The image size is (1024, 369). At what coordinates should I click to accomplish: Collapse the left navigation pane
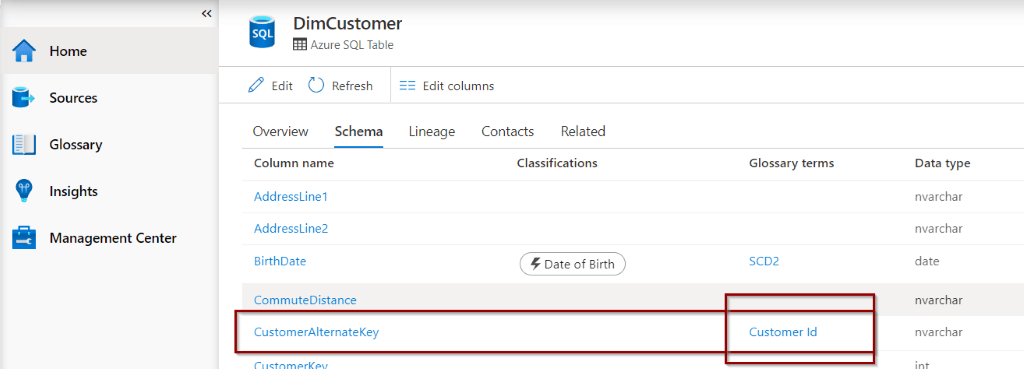(206, 13)
